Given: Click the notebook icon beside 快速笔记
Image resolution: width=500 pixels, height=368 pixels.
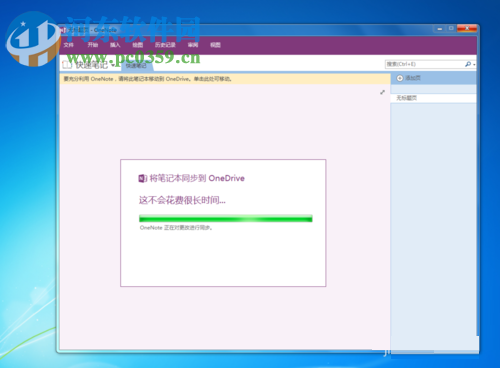Looking at the screenshot, I should click(x=67, y=65).
